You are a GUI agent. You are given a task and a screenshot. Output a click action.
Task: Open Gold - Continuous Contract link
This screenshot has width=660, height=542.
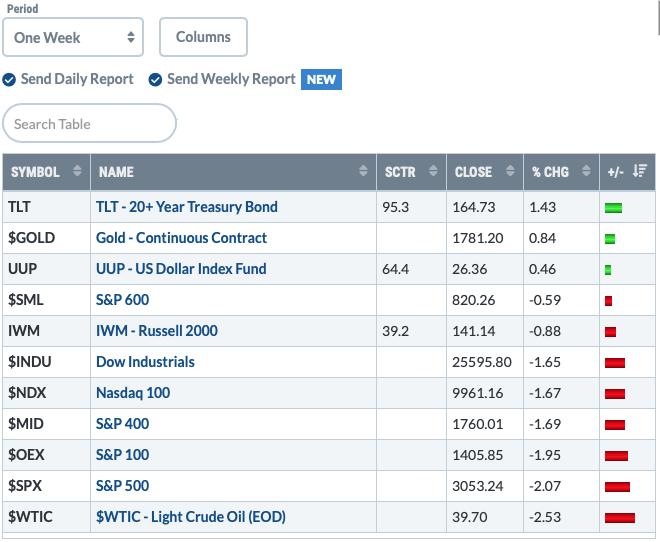(181, 238)
